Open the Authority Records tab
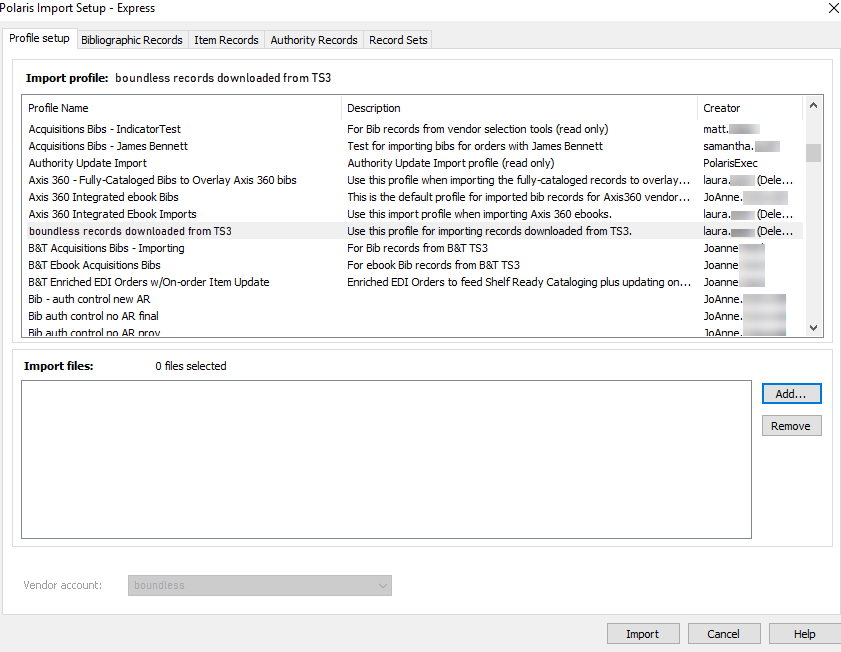The height and width of the screenshot is (652, 841). 313,40
